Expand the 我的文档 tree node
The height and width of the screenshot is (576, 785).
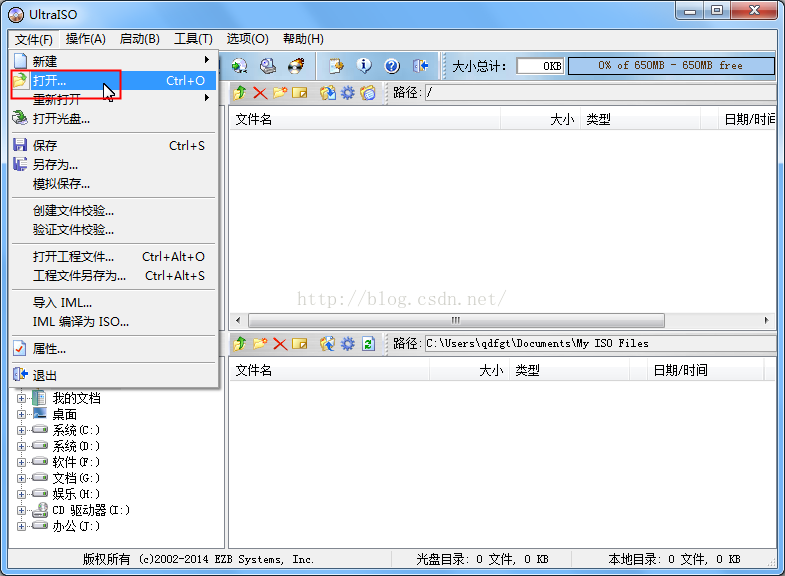22,398
